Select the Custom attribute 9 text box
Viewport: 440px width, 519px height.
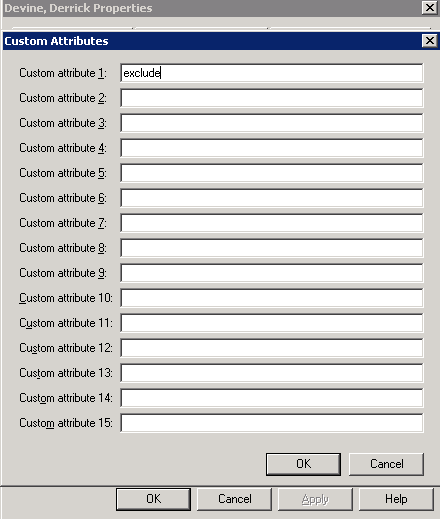coord(272,273)
